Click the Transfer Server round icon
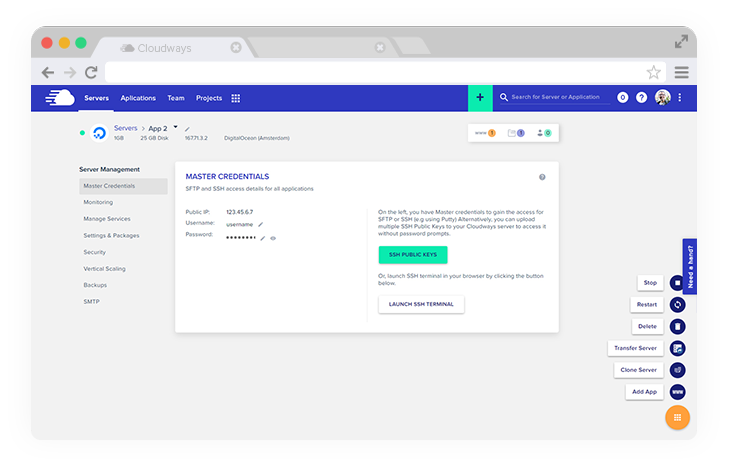Viewport: 729px width, 459px height. coord(677,348)
